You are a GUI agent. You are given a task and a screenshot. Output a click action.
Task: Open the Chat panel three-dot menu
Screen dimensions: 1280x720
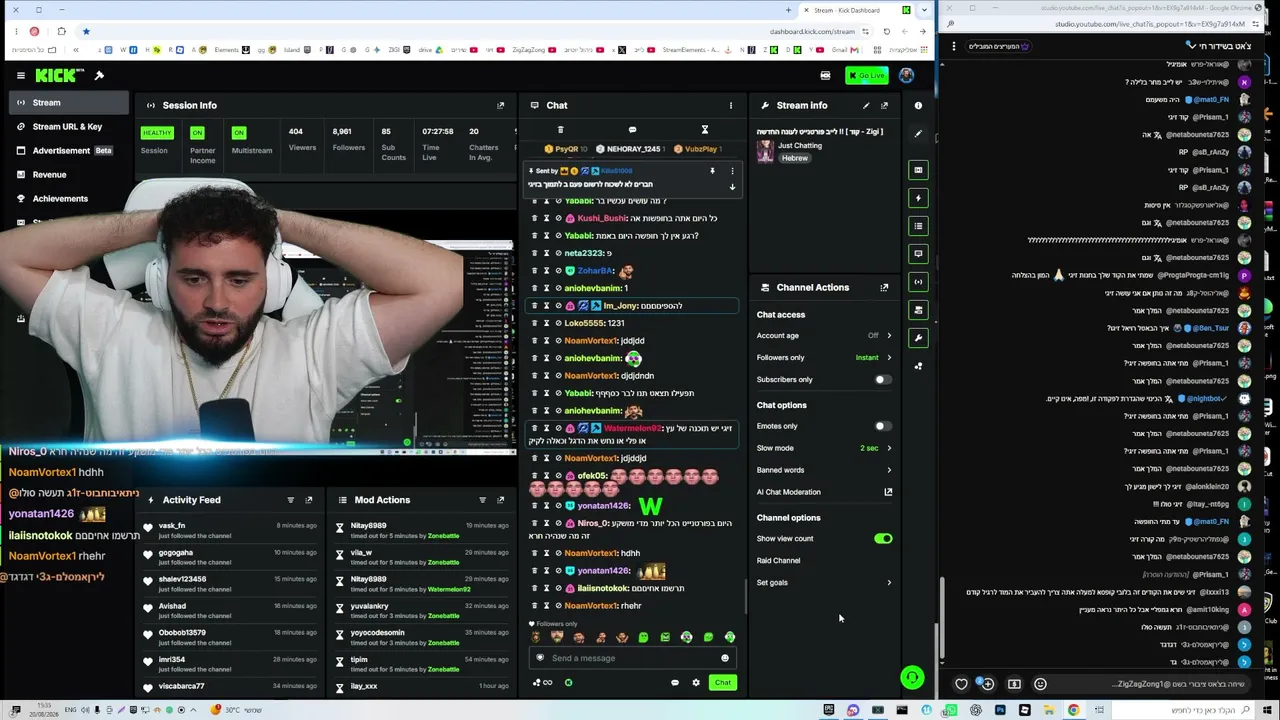731,105
